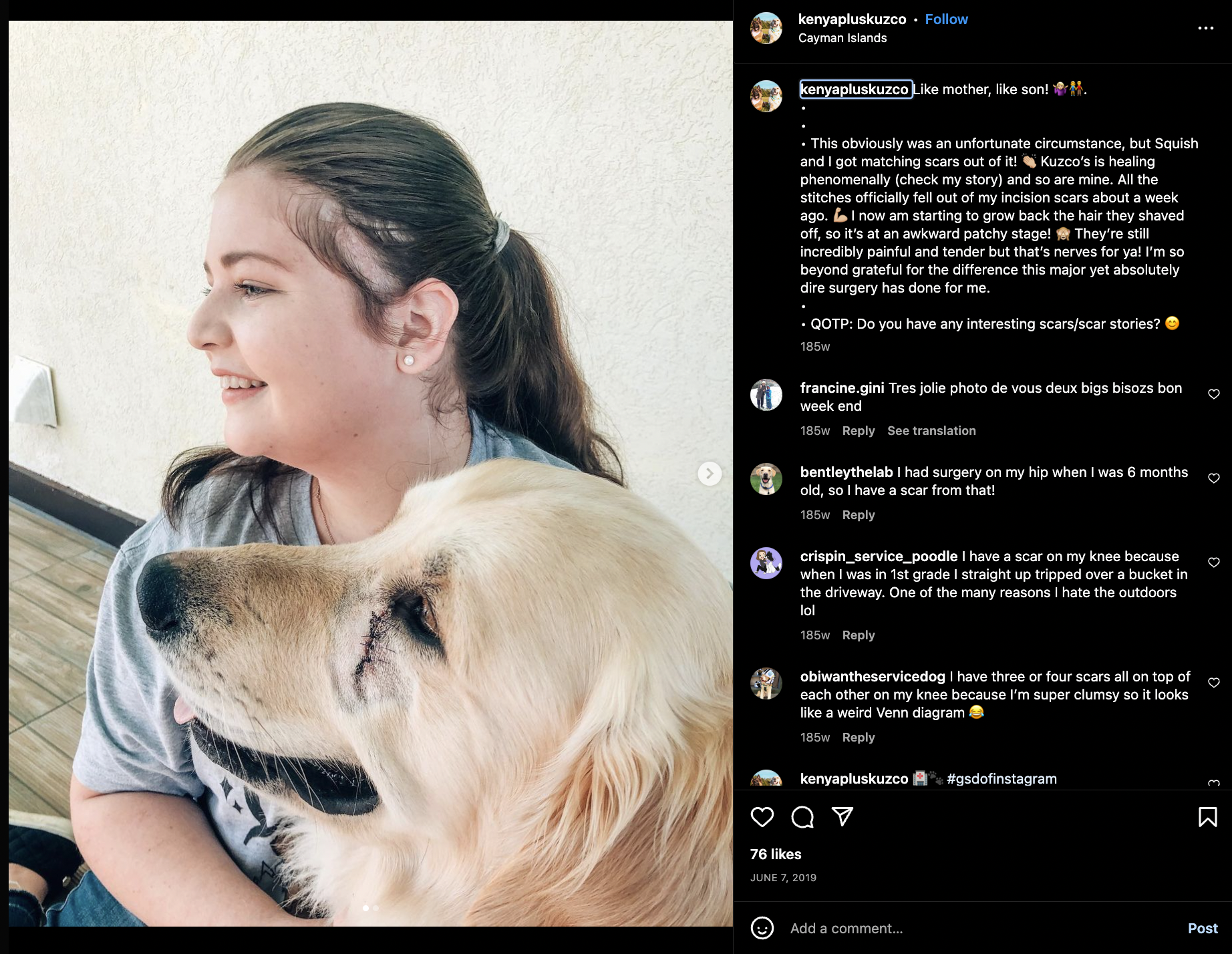View the 76 likes list
The height and width of the screenshot is (954, 1232).
click(x=776, y=854)
